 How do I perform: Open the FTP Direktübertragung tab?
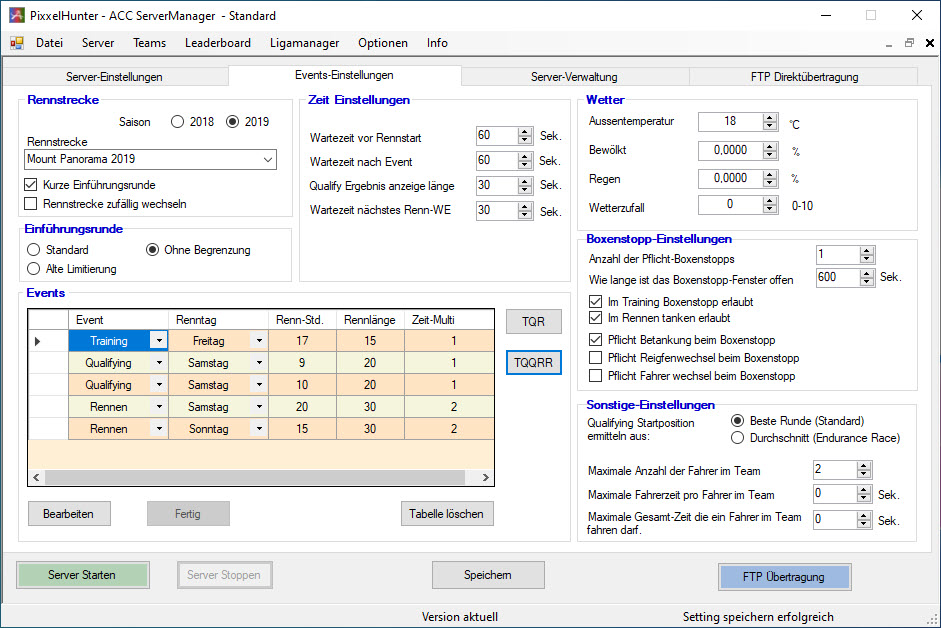[x=803, y=75]
